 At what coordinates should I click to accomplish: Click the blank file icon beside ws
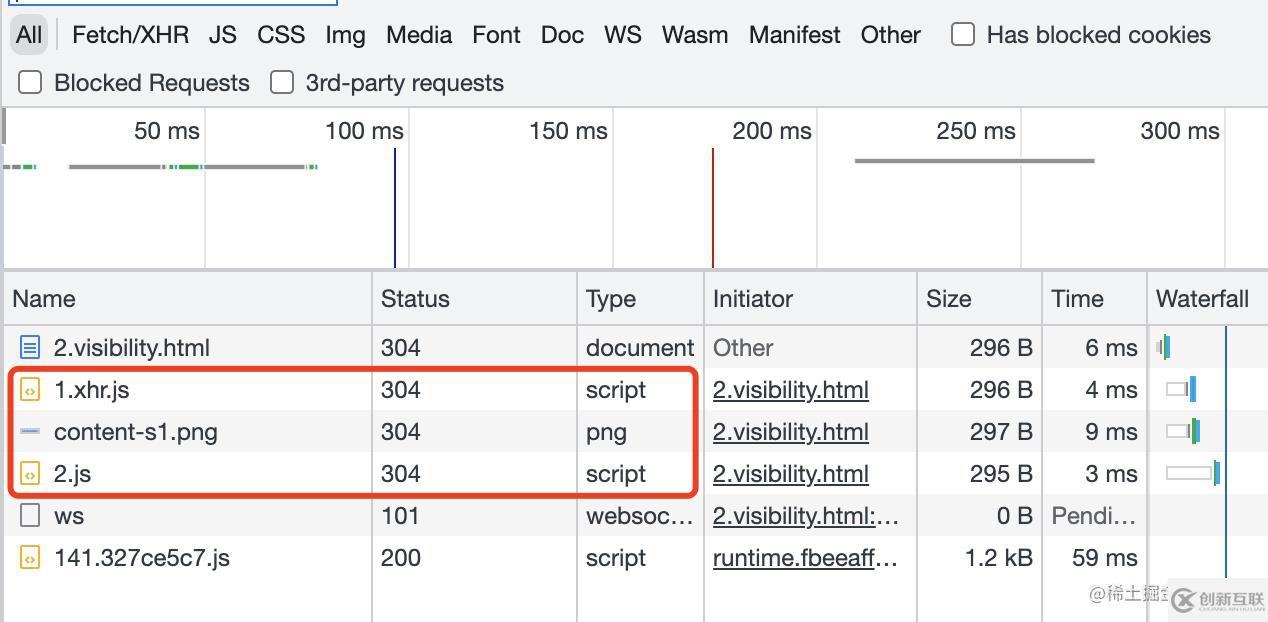30,516
